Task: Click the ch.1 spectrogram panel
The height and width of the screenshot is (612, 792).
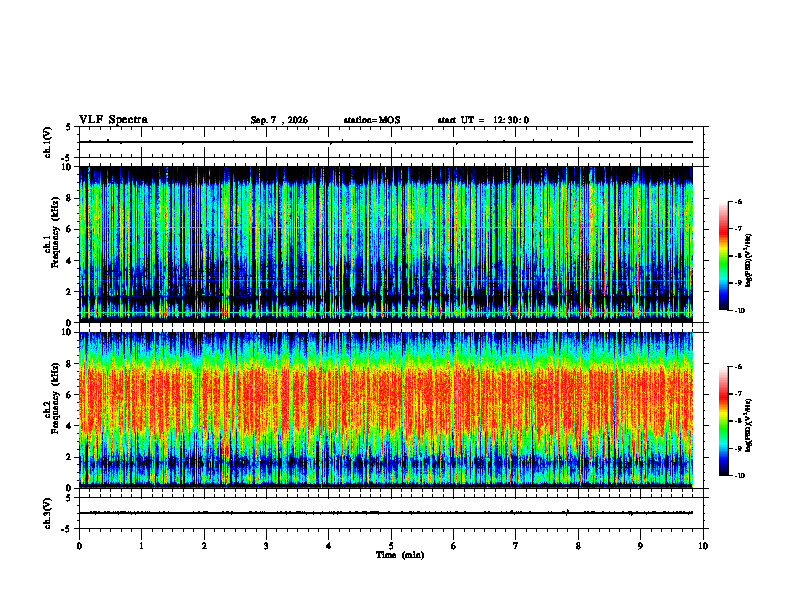Action: tap(386, 244)
